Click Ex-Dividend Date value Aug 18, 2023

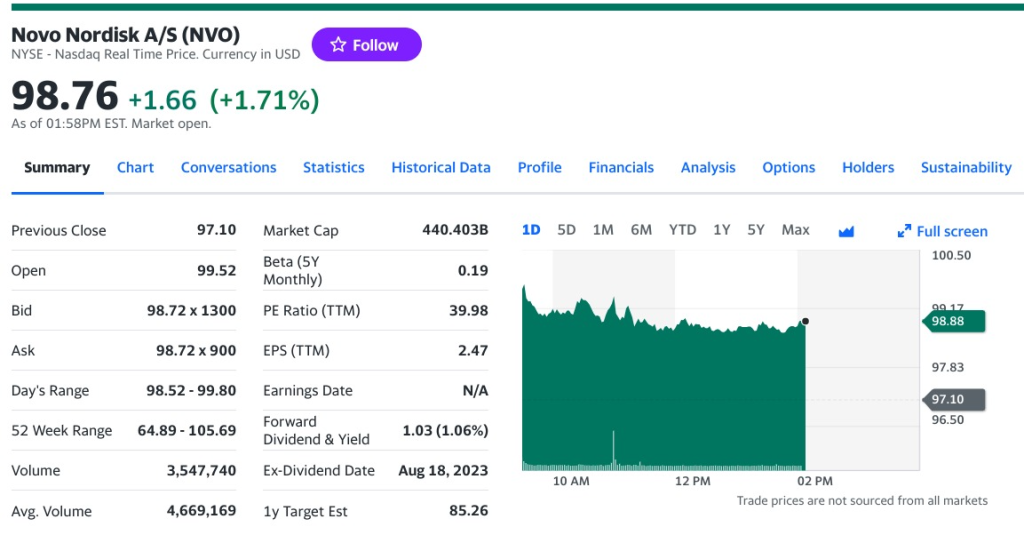pos(443,470)
